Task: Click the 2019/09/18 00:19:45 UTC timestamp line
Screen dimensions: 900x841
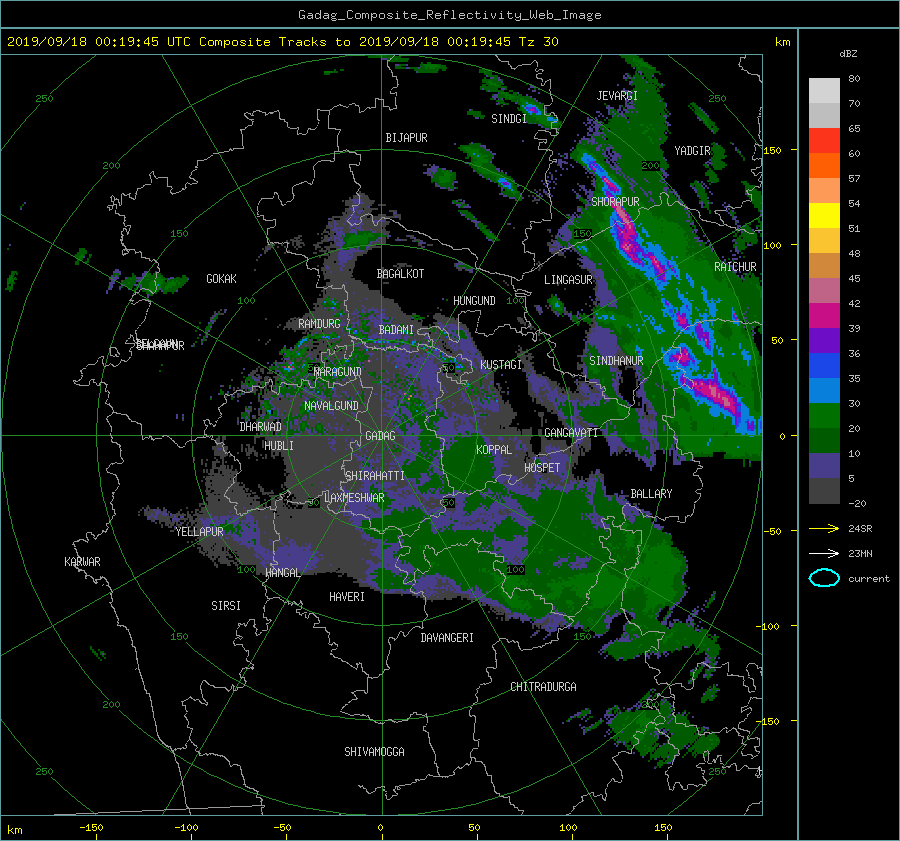Action: (282, 41)
